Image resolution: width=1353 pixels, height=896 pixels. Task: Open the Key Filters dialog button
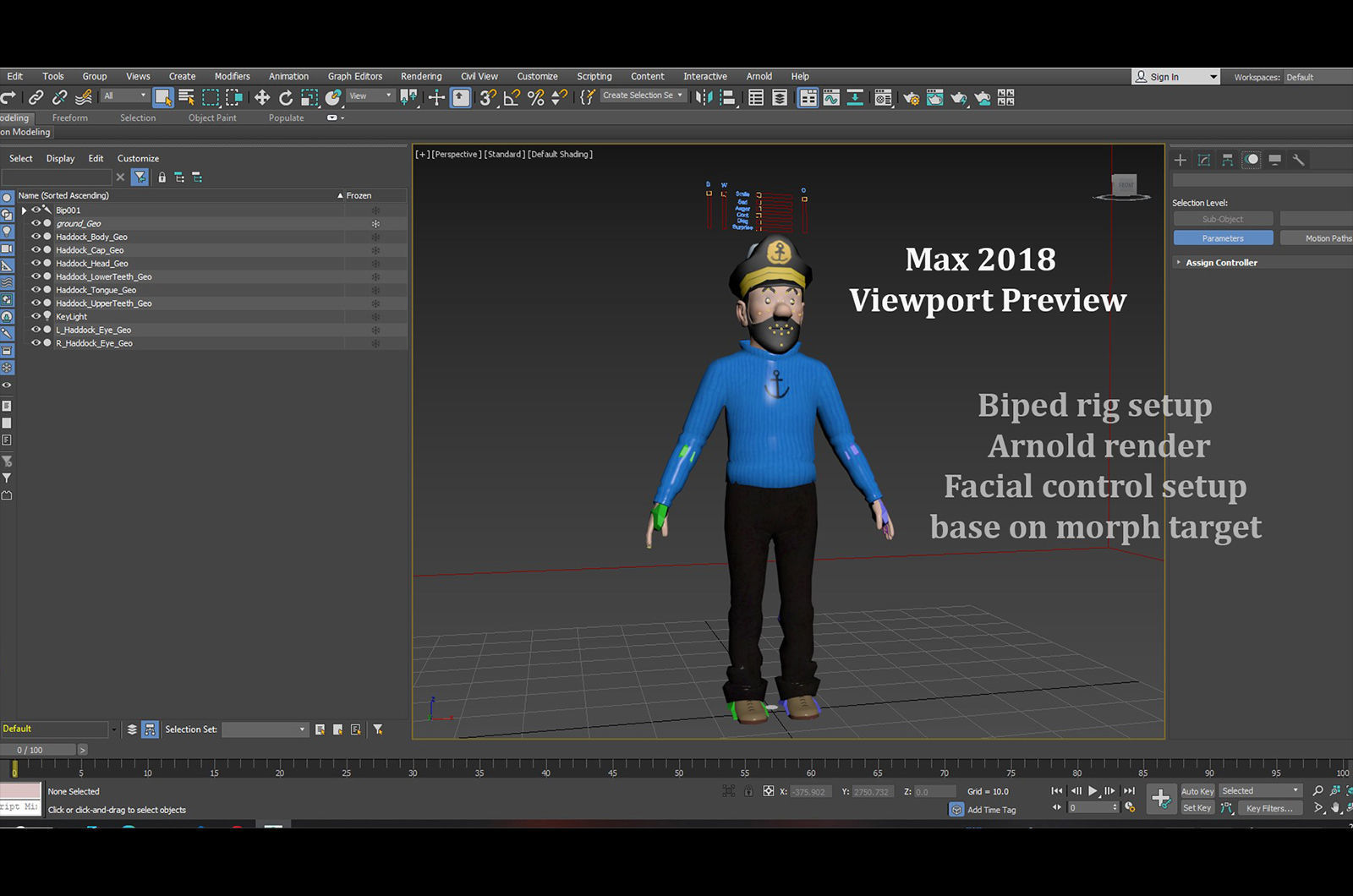(x=1269, y=808)
